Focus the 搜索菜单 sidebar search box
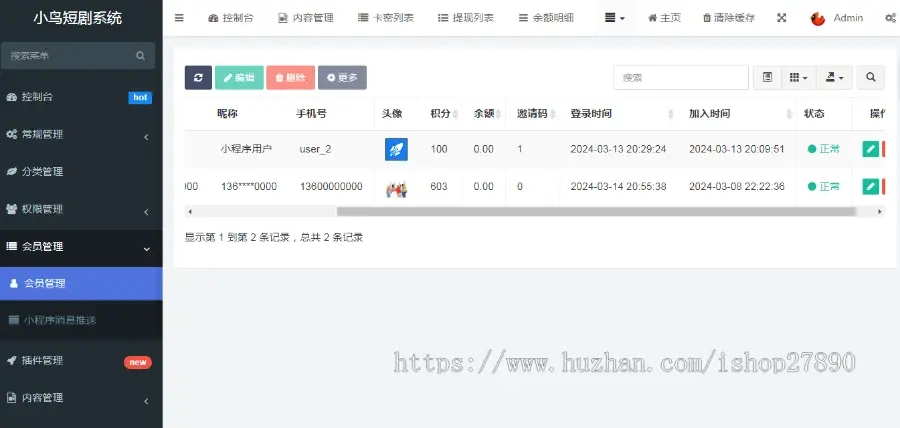The image size is (900, 428). coord(77,56)
